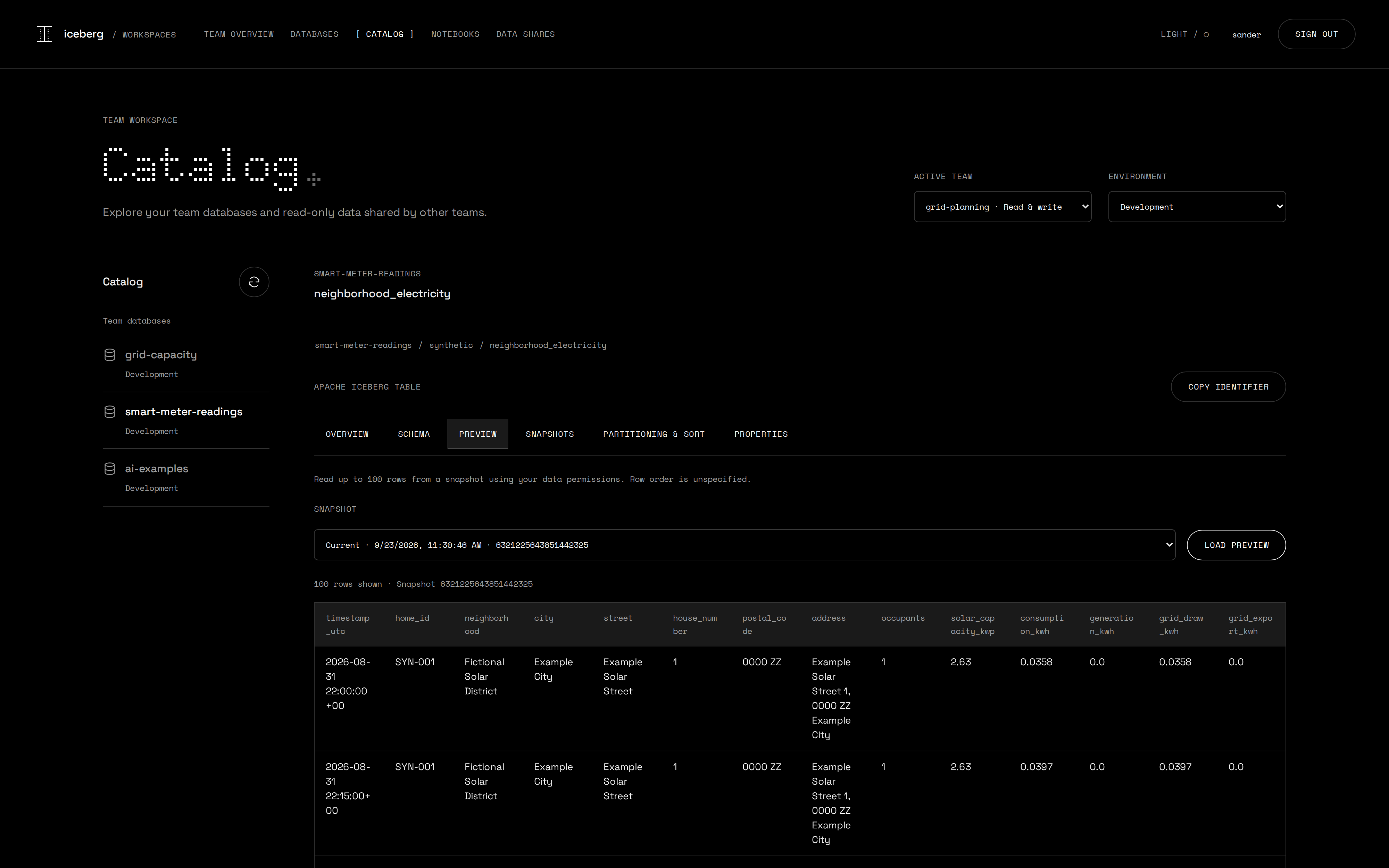This screenshot has height=868, width=1389.
Task: Refresh the catalog with the circular arrows icon
Action: point(254,282)
